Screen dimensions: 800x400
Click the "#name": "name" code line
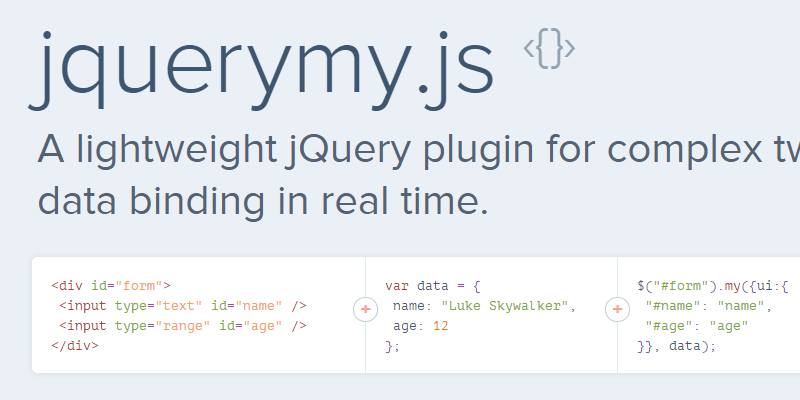709,306
